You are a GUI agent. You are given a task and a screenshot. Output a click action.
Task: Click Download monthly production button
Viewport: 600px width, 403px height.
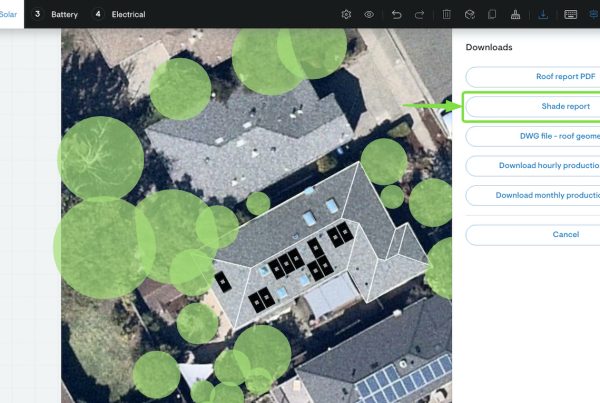tap(533, 195)
